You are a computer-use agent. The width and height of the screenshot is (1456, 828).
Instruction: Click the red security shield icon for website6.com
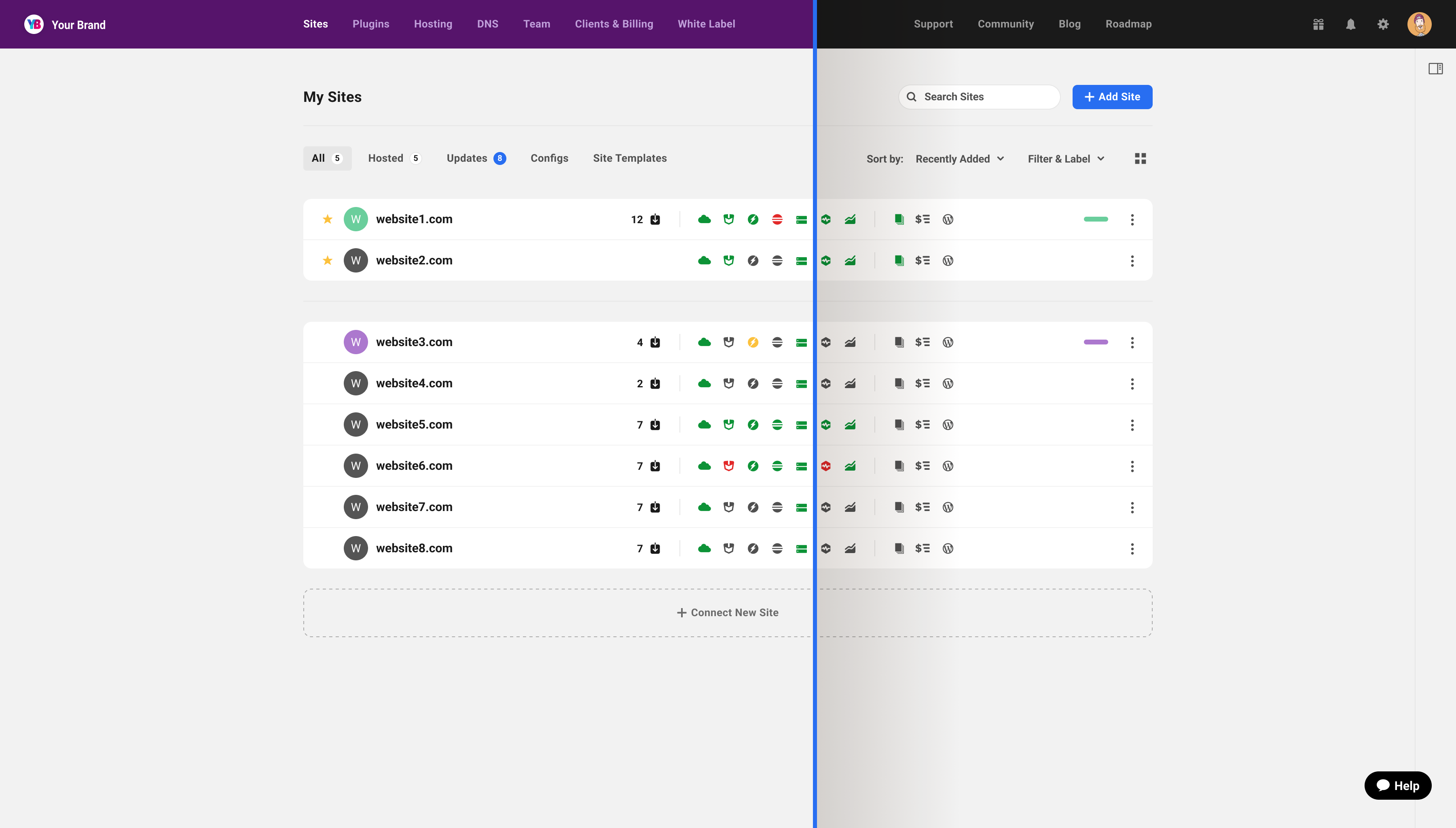pos(728,466)
